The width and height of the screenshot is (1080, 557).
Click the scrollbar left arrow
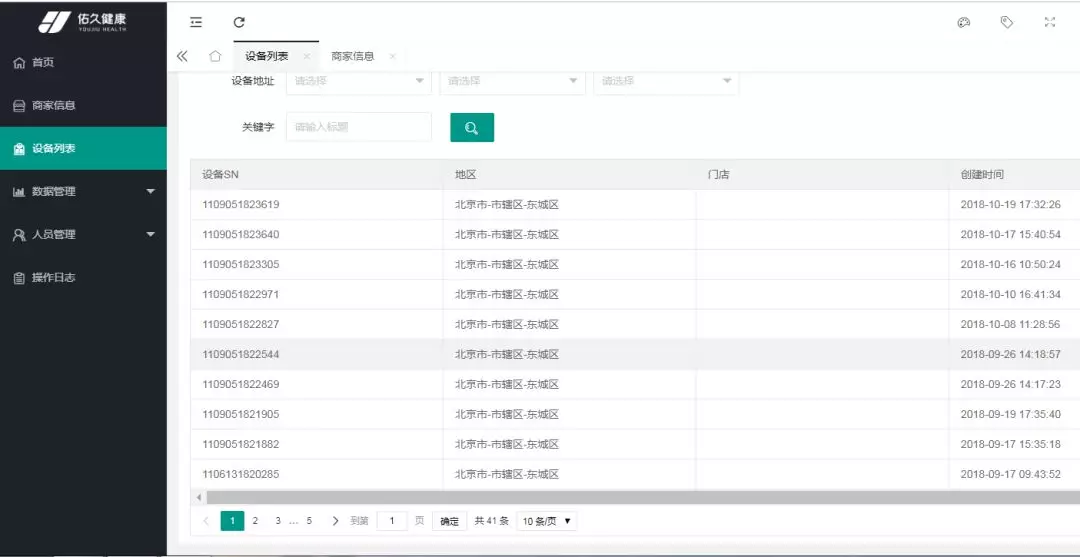click(198, 497)
